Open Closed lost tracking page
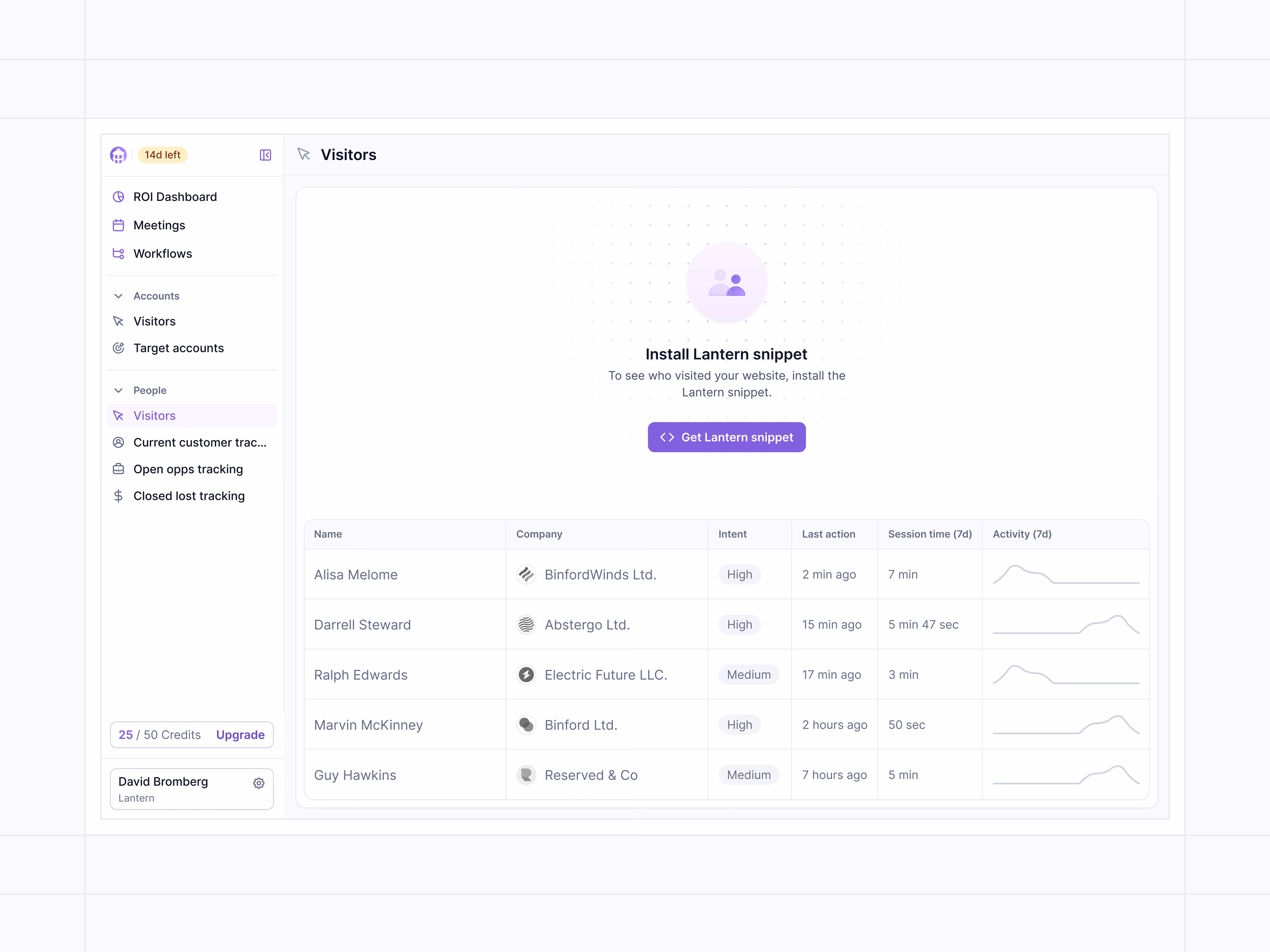The height and width of the screenshot is (952, 1270). click(192, 496)
